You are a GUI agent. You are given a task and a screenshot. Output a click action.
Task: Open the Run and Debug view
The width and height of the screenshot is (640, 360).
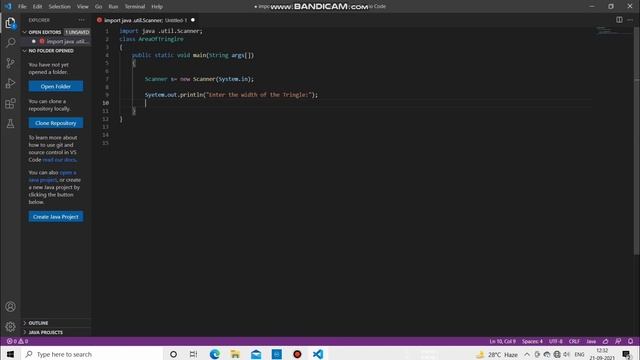pos(10,83)
